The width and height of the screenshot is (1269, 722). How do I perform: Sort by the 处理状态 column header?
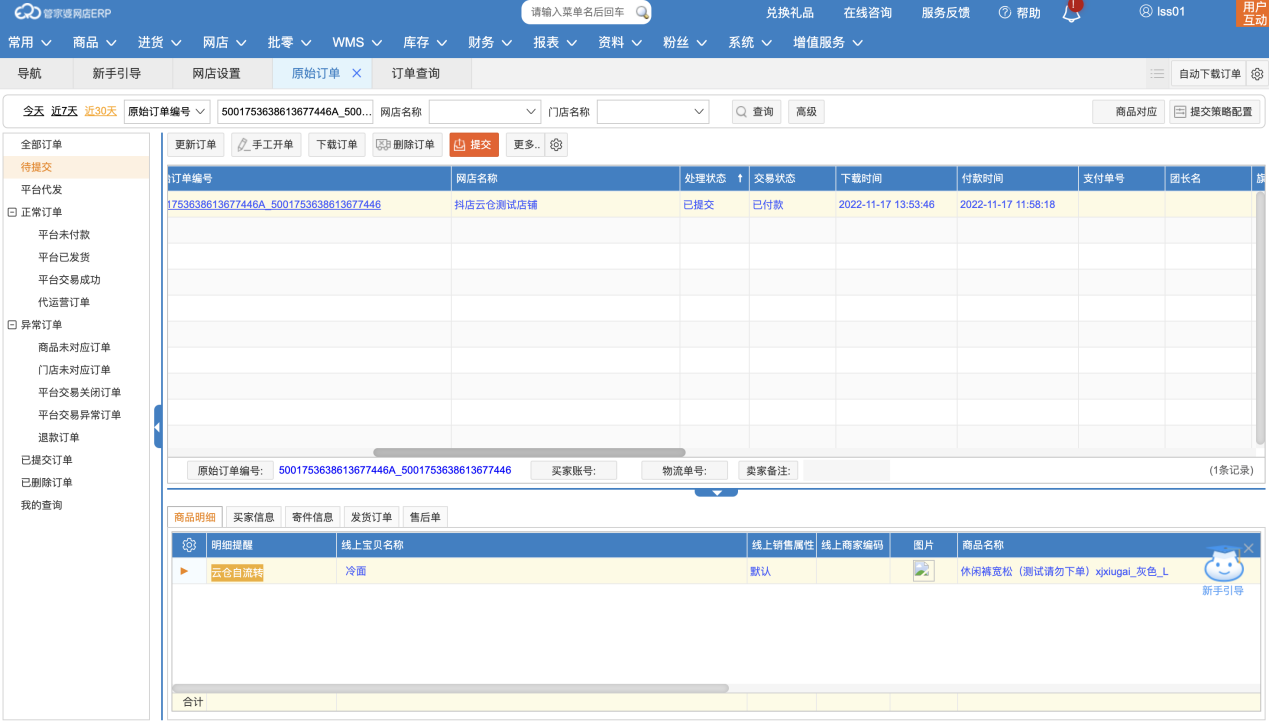coord(714,178)
